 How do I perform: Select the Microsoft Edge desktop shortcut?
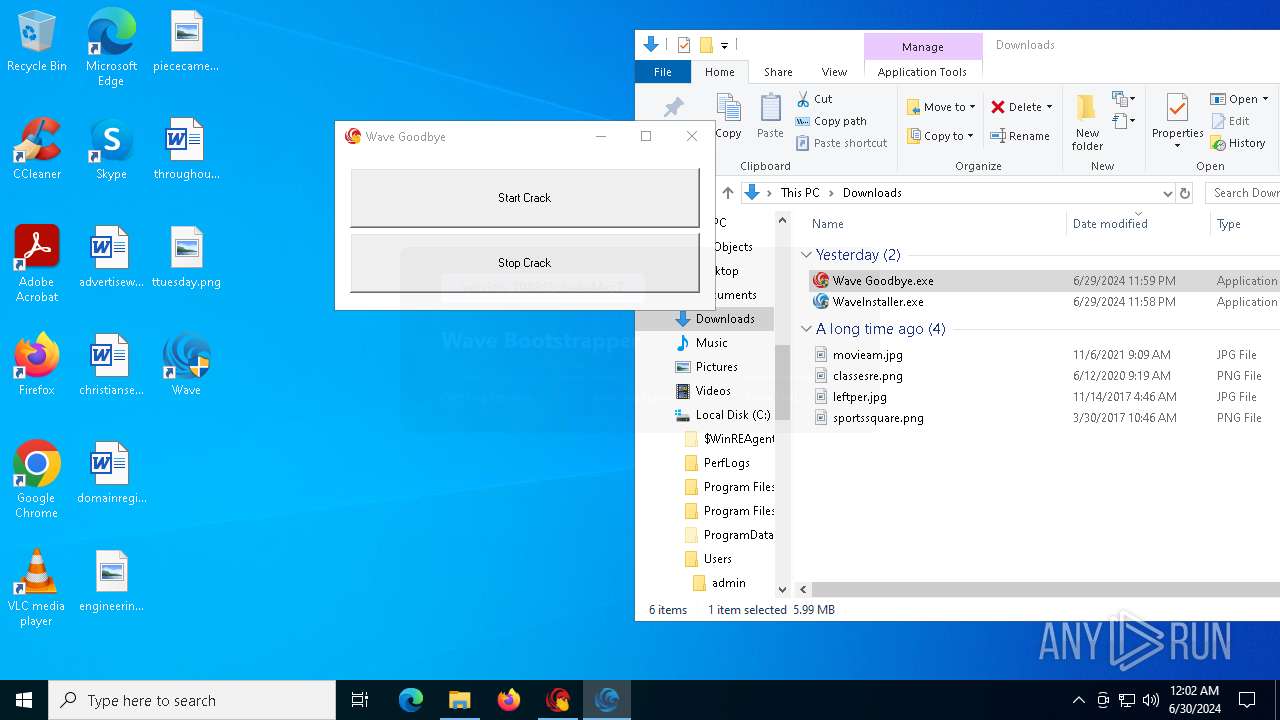(111, 48)
